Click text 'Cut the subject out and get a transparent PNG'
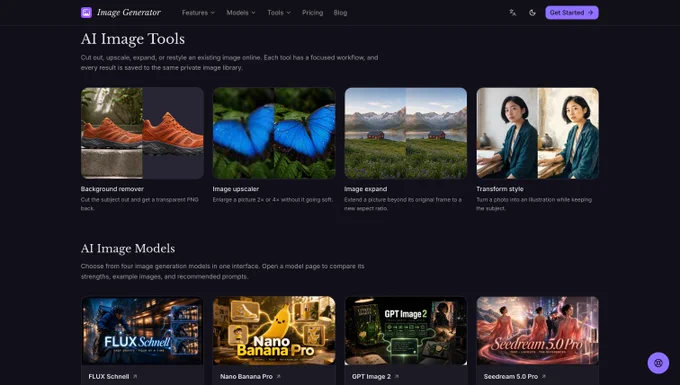 pyautogui.click(x=140, y=200)
